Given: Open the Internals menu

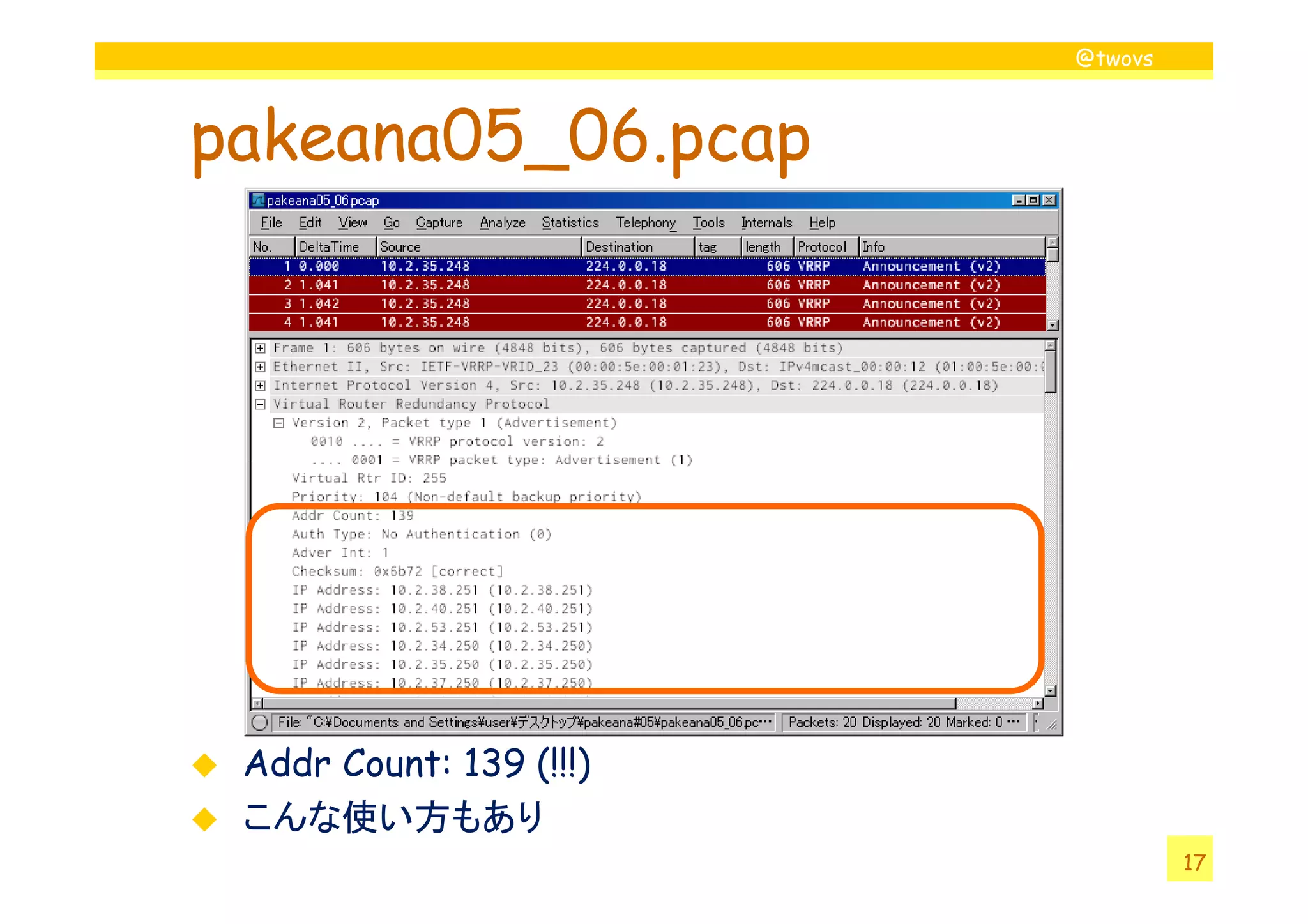Looking at the screenshot, I should tap(766, 223).
